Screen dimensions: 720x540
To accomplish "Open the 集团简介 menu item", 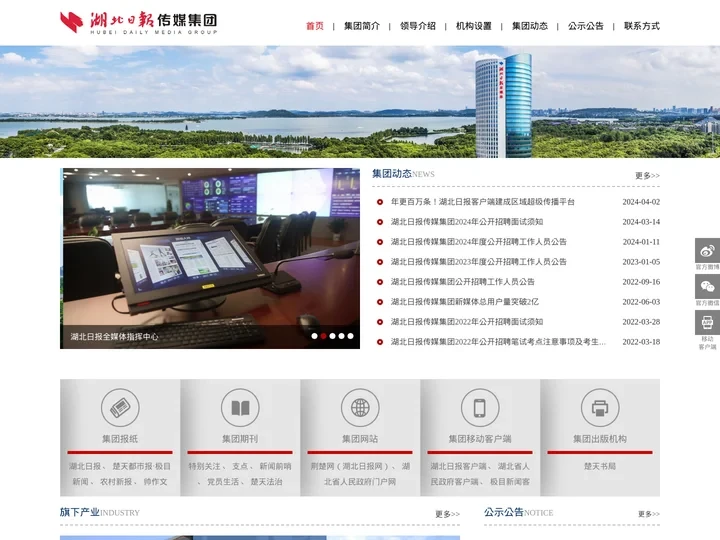I will click(x=362, y=26).
